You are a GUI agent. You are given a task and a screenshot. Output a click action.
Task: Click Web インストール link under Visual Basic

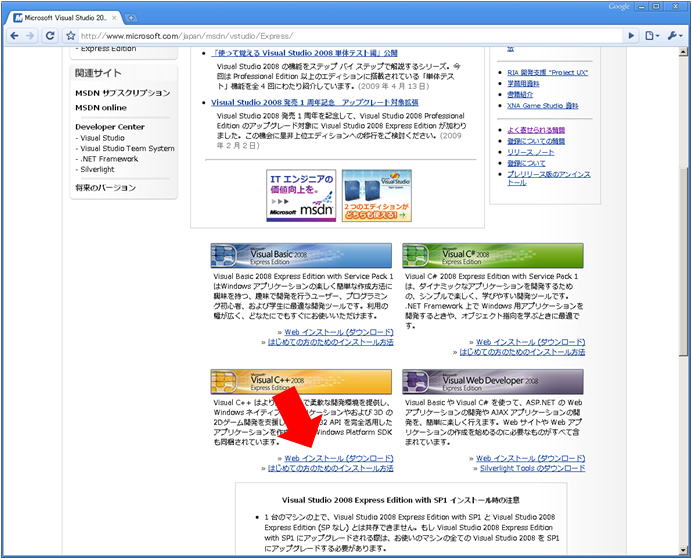338,332
